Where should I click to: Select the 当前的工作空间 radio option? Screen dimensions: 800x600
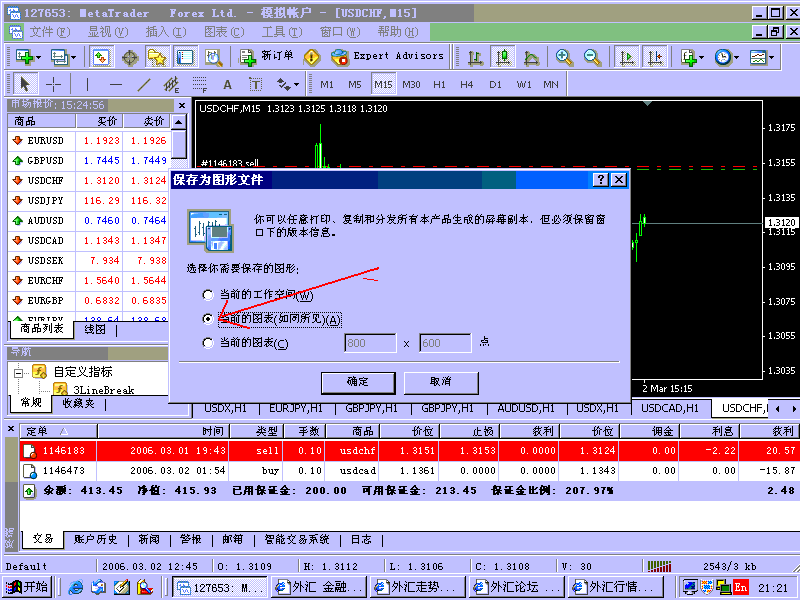tap(208, 295)
